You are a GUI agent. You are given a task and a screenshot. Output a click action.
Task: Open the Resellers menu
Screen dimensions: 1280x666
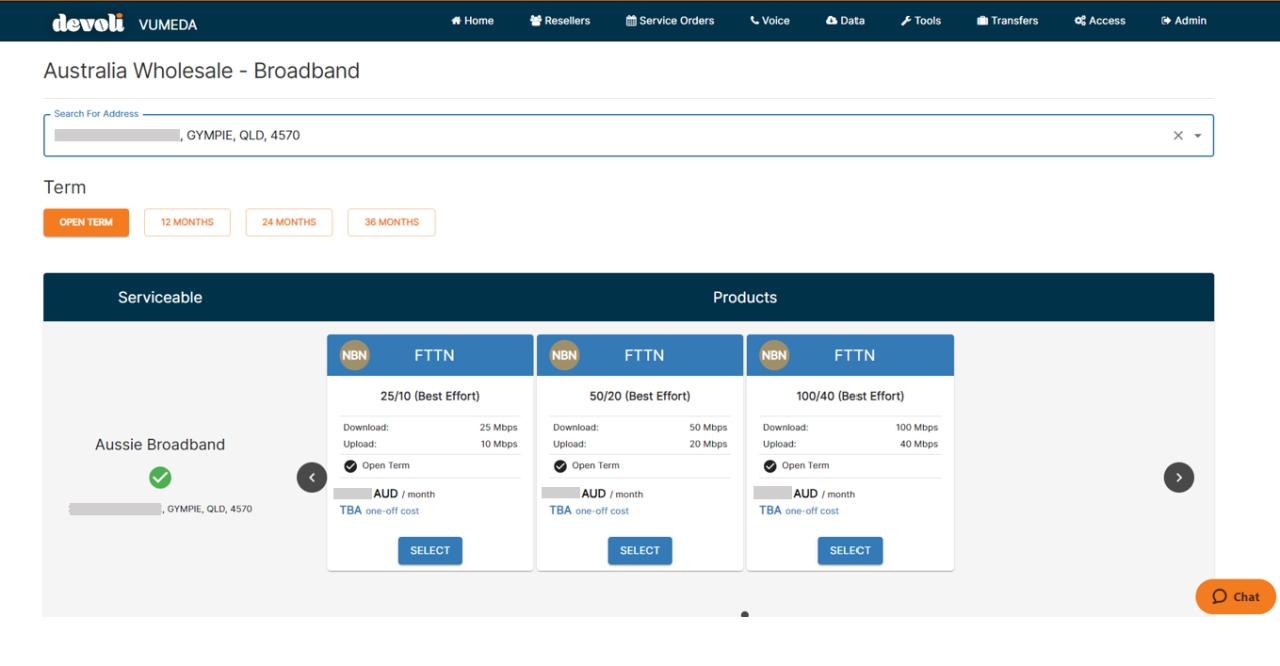(x=560, y=21)
